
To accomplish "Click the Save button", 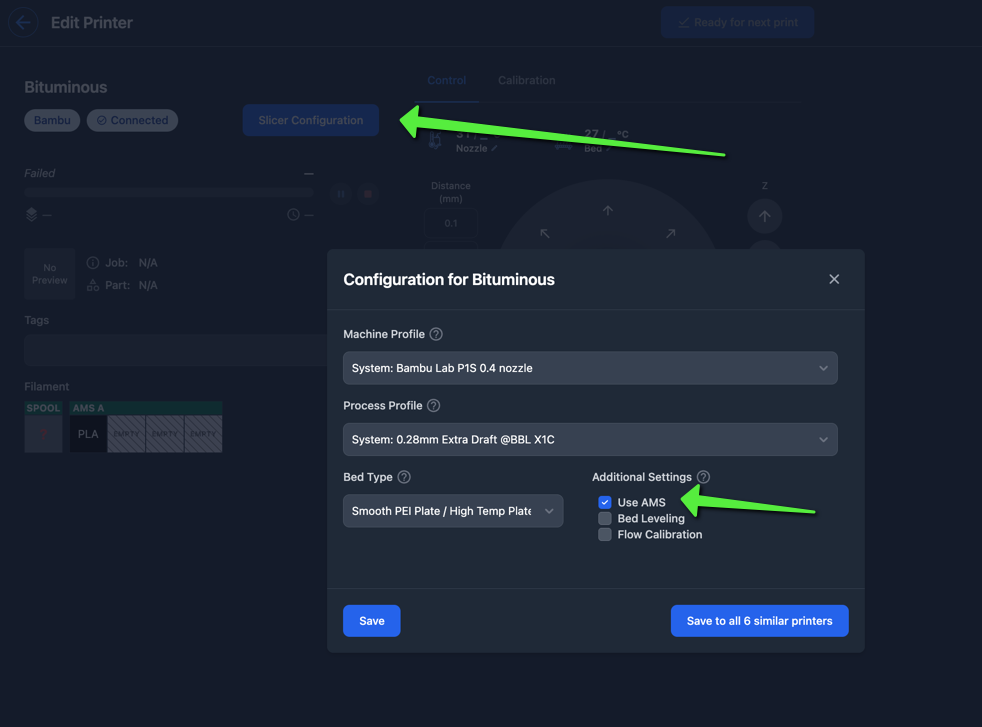I will point(371,621).
